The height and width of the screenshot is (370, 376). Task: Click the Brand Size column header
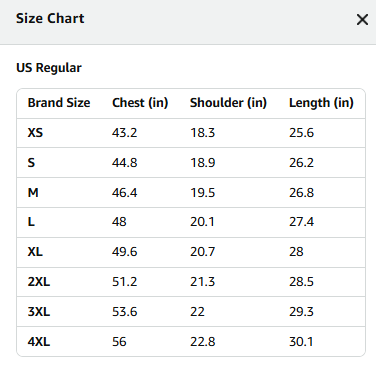[59, 103]
